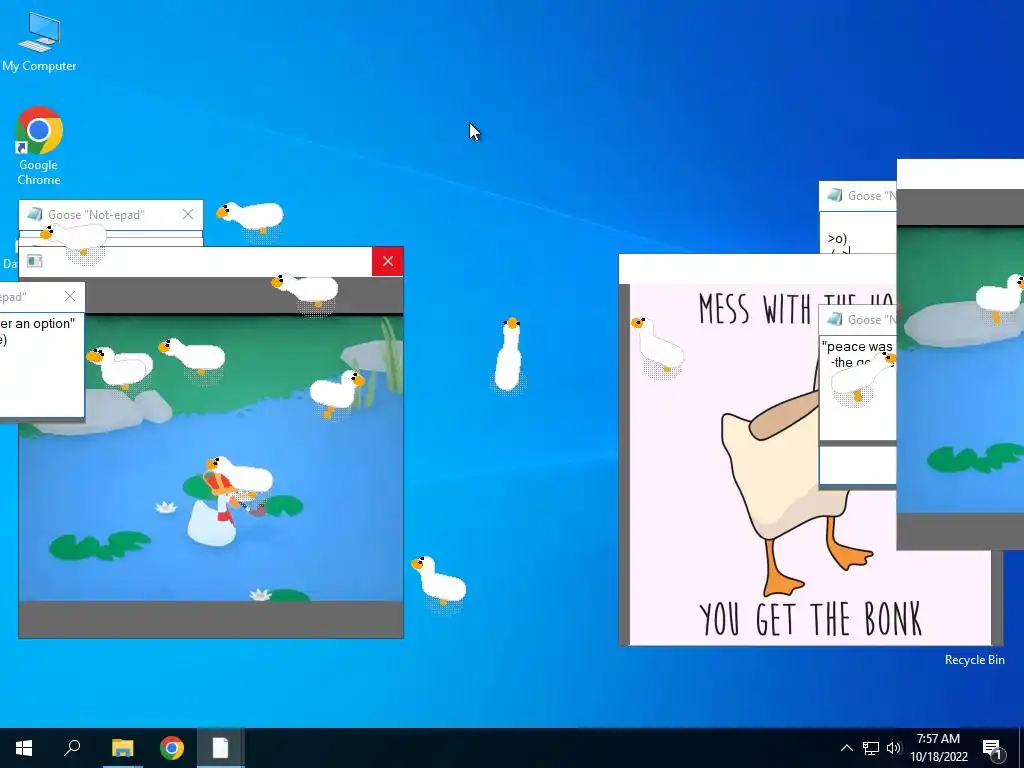The height and width of the screenshot is (768, 1024).
Task: Click the ">o)" text in the Goose note
Action: (x=837, y=238)
